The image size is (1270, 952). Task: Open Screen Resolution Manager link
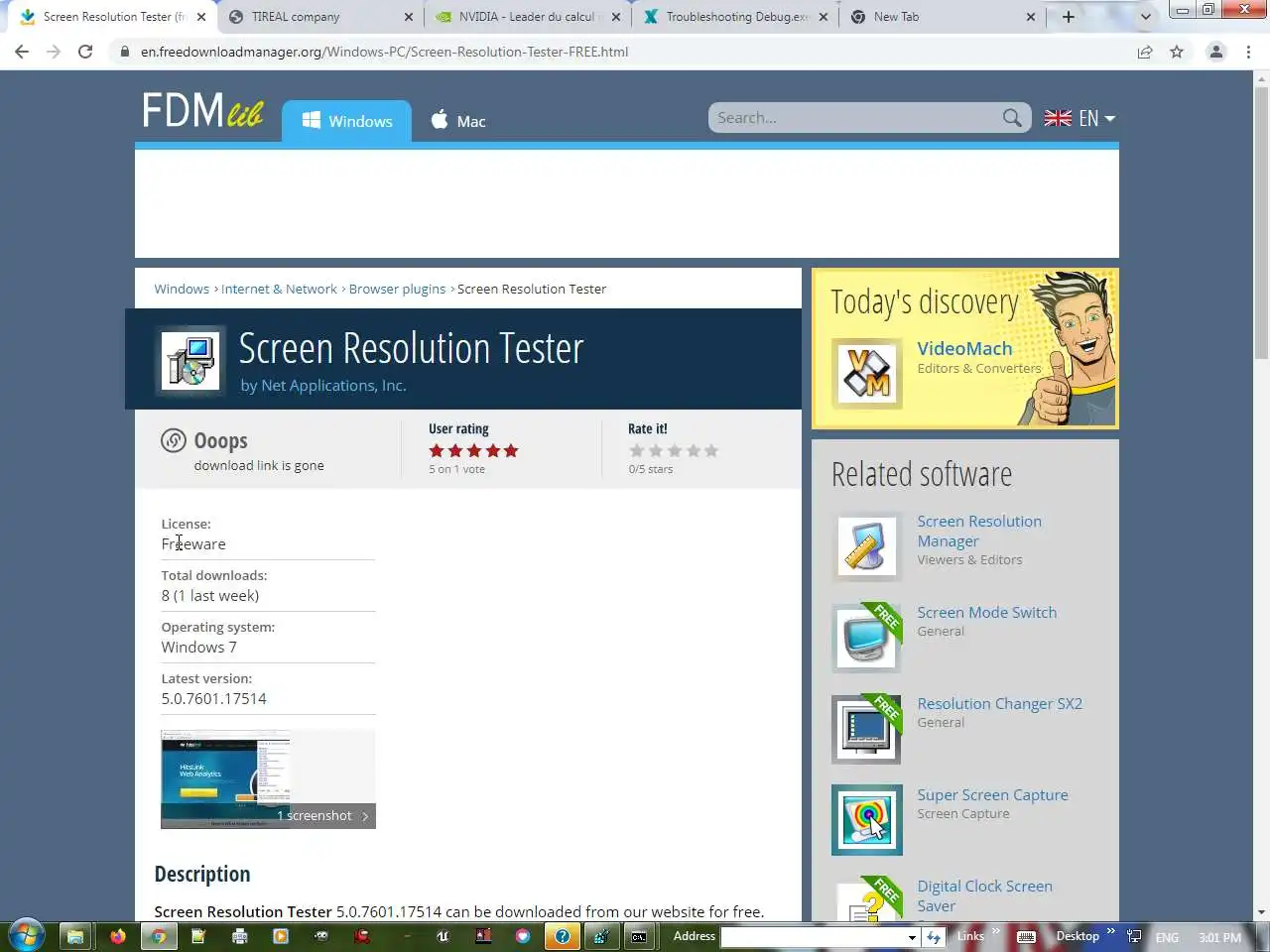pyautogui.click(x=979, y=531)
